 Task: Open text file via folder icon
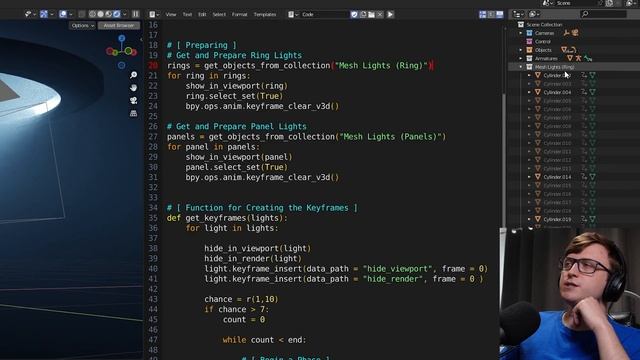(371, 14)
